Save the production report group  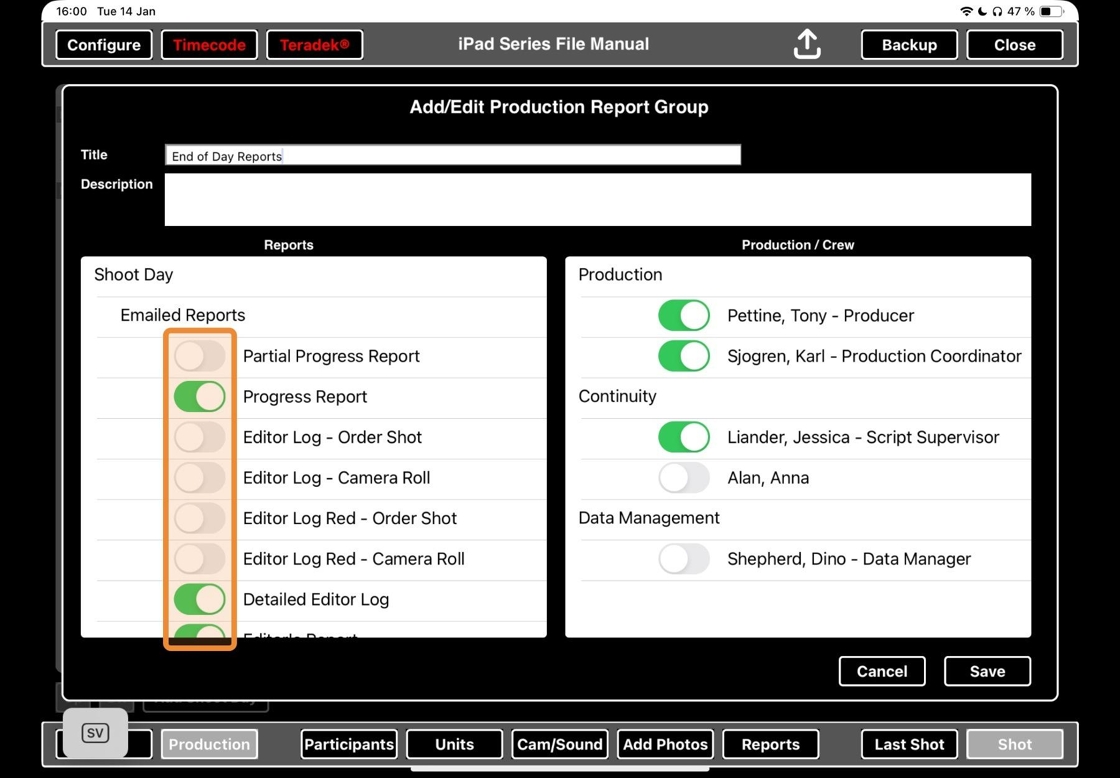tap(987, 671)
